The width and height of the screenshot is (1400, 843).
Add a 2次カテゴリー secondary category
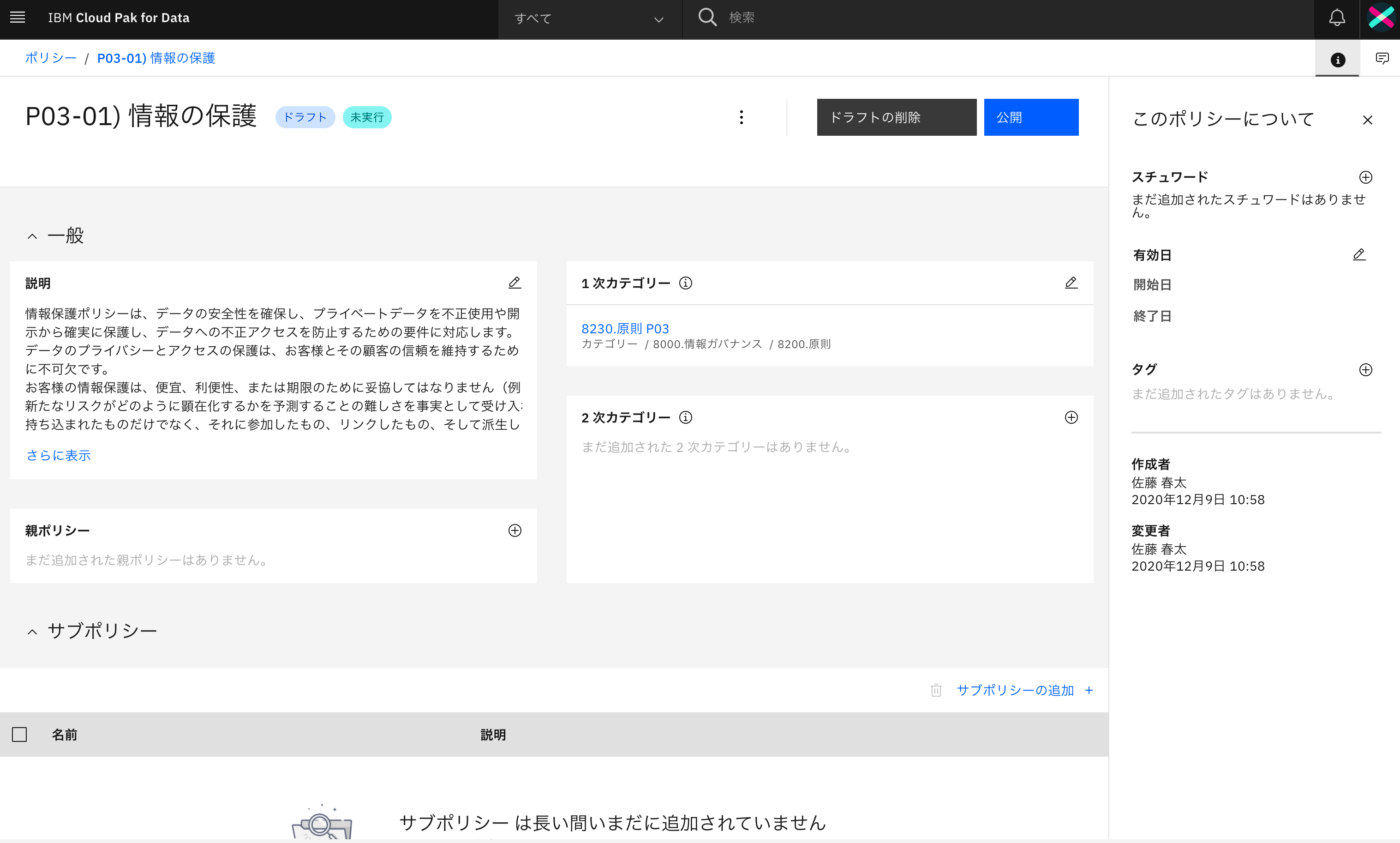tap(1071, 417)
